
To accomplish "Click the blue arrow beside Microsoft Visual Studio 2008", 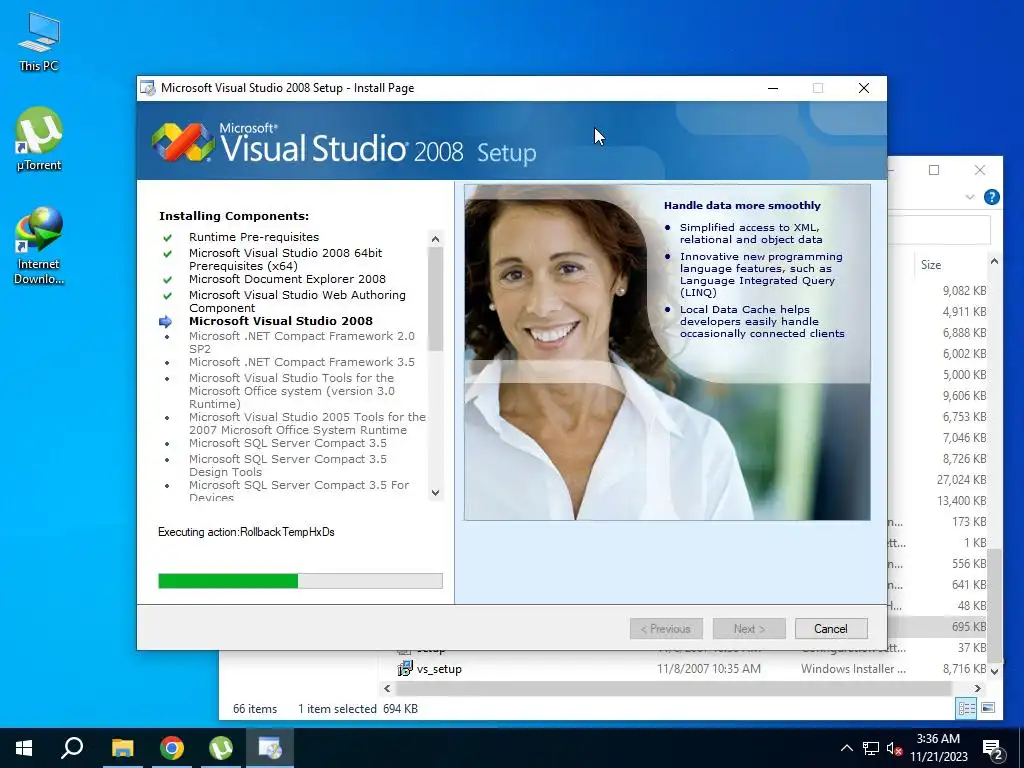I will pyautogui.click(x=165, y=321).
